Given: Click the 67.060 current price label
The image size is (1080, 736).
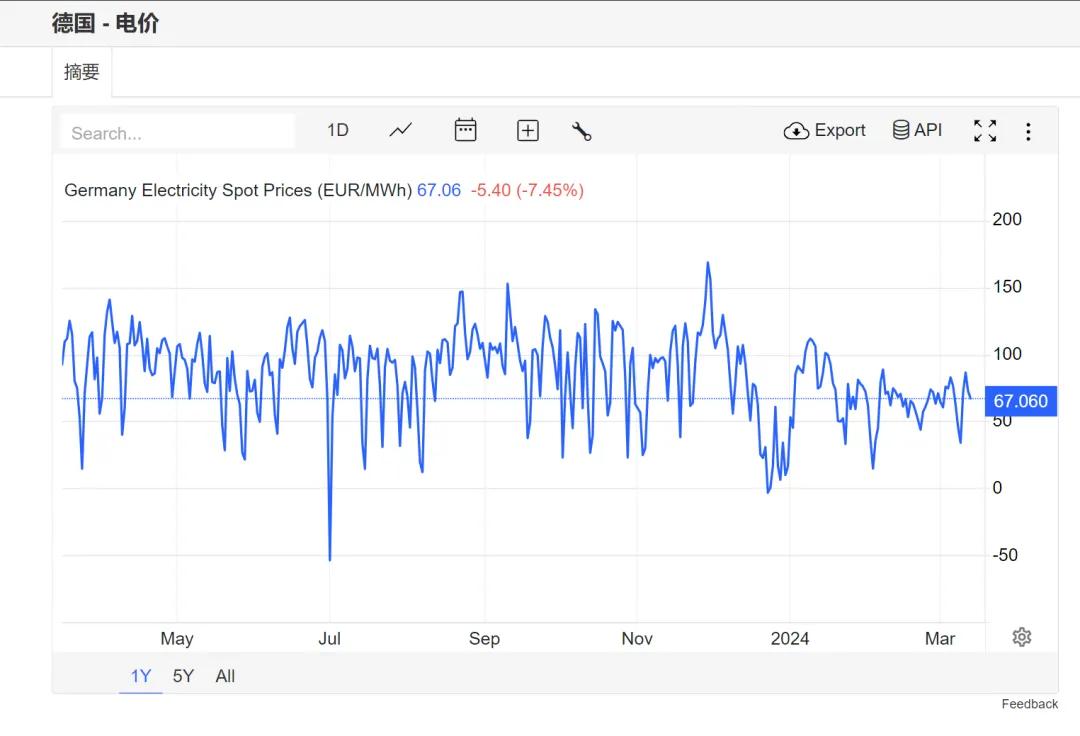Looking at the screenshot, I should coord(1021,401).
